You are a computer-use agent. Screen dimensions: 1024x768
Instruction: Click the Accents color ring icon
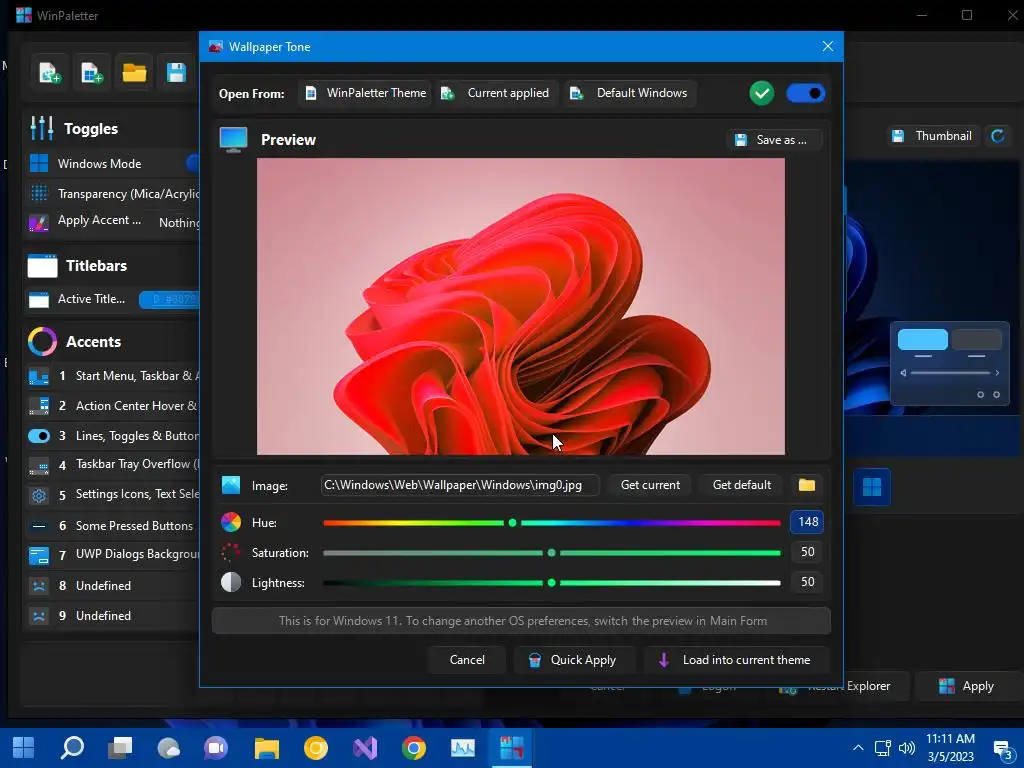coord(42,342)
